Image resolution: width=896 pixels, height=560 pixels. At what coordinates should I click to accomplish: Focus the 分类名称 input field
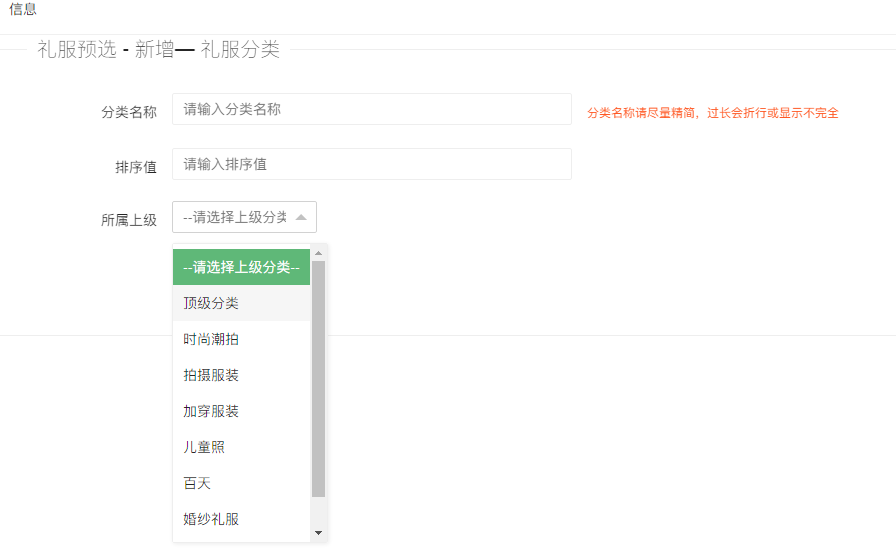pyautogui.click(x=371, y=109)
